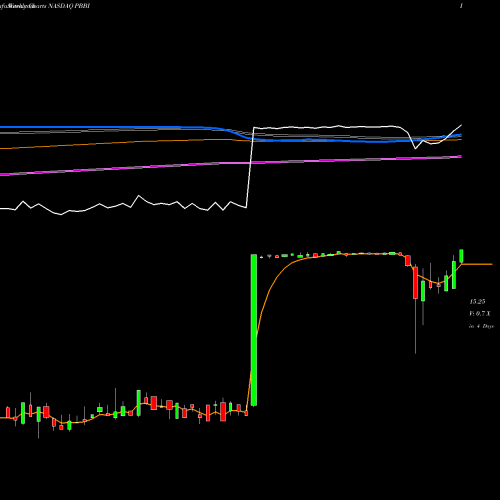Click the 15.25 price label
This screenshot has width=500, height=500.
tap(477, 302)
